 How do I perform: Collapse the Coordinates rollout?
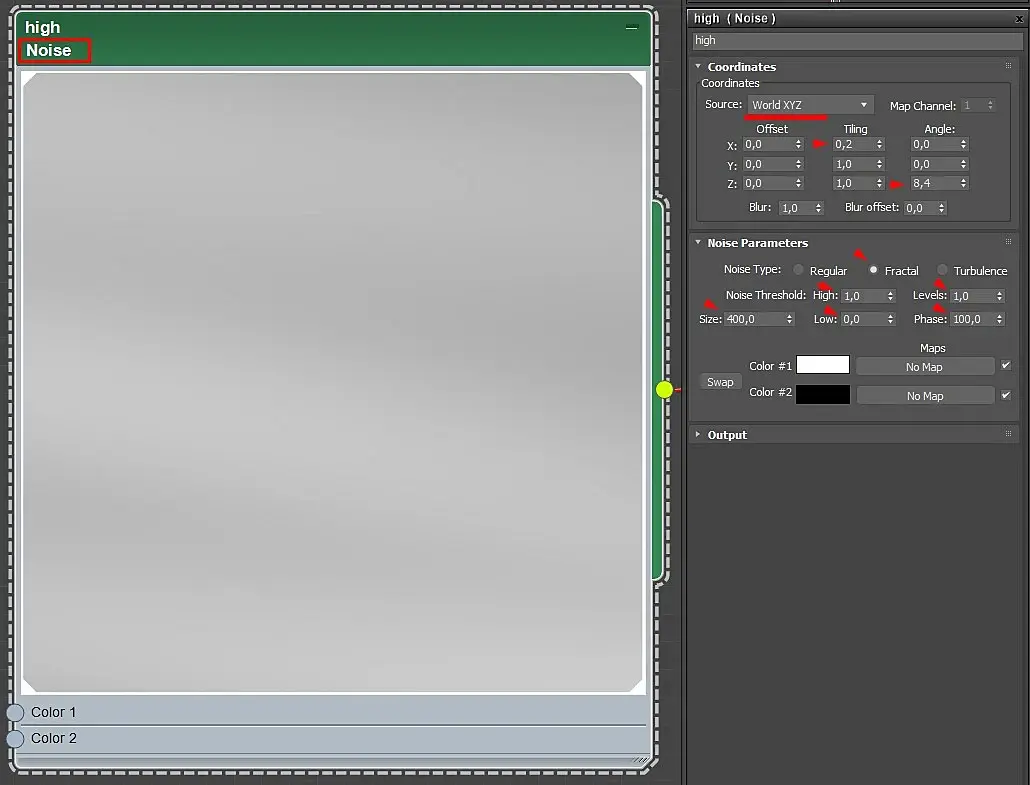tap(698, 66)
